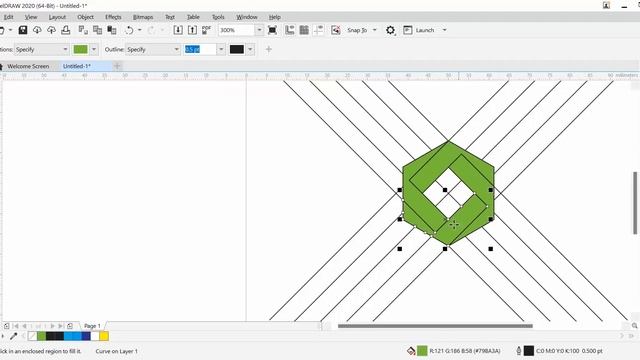Open the zoom level 300% dropdown
This screenshot has height=360, width=640.
[x=259, y=30]
